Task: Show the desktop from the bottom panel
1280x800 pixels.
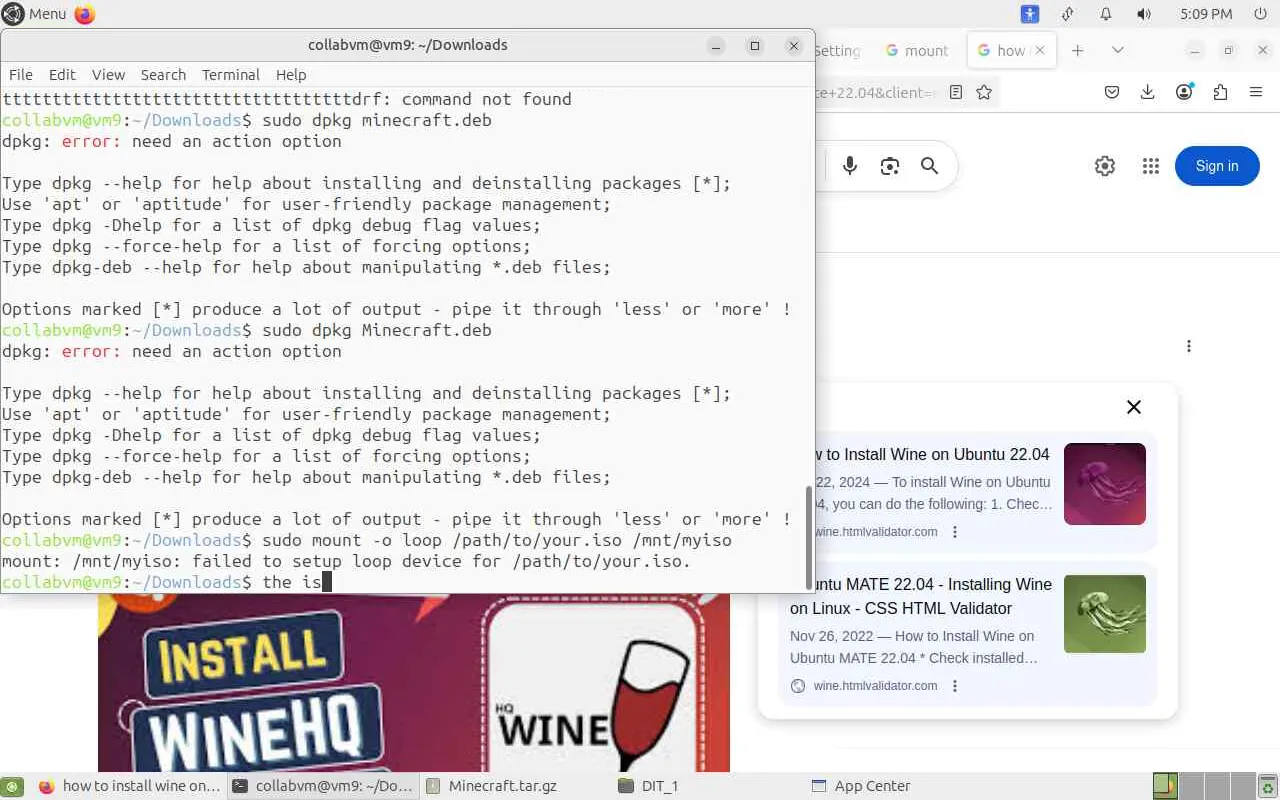Action: coord(12,786)
